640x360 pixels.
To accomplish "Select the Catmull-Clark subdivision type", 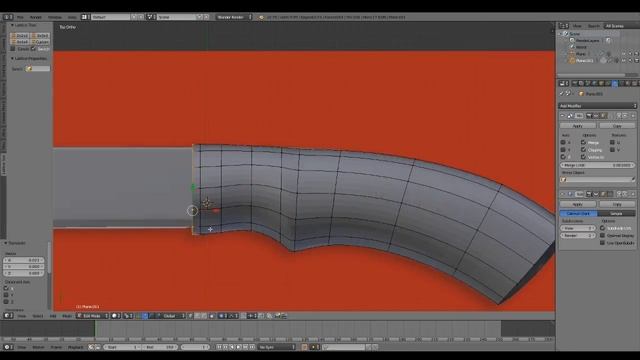I will (578, 213).
